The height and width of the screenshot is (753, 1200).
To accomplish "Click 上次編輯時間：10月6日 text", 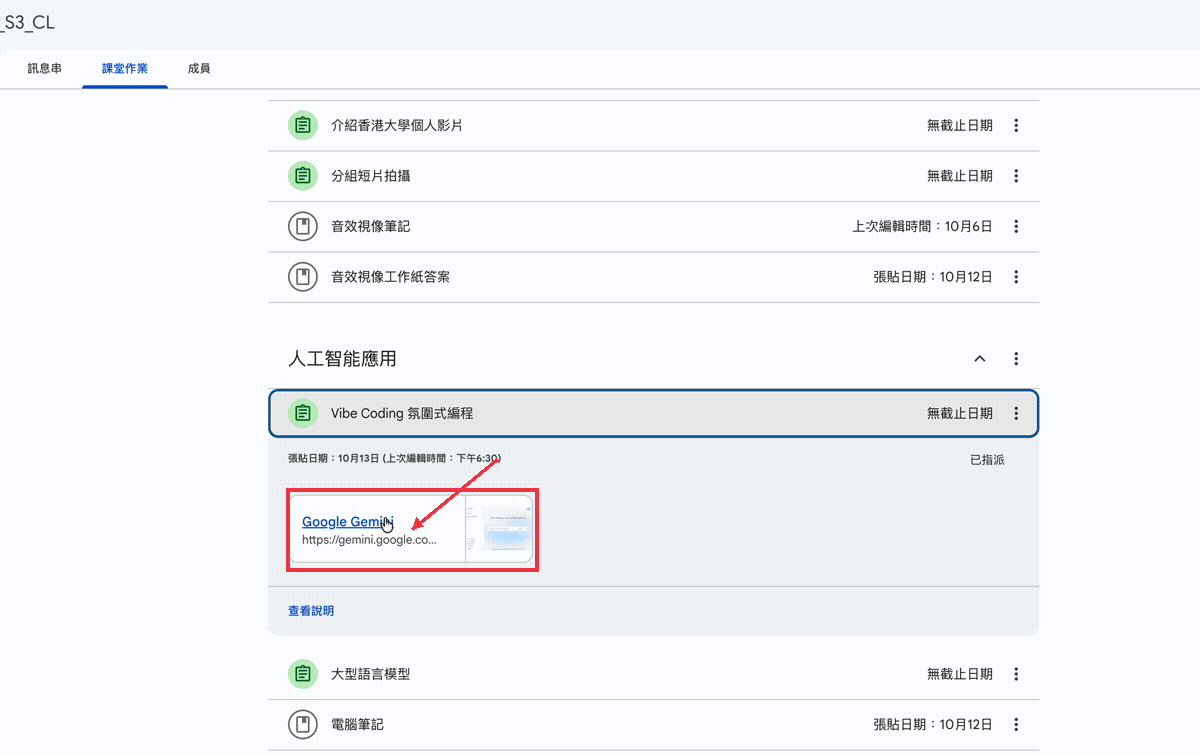I will point(922,227).
